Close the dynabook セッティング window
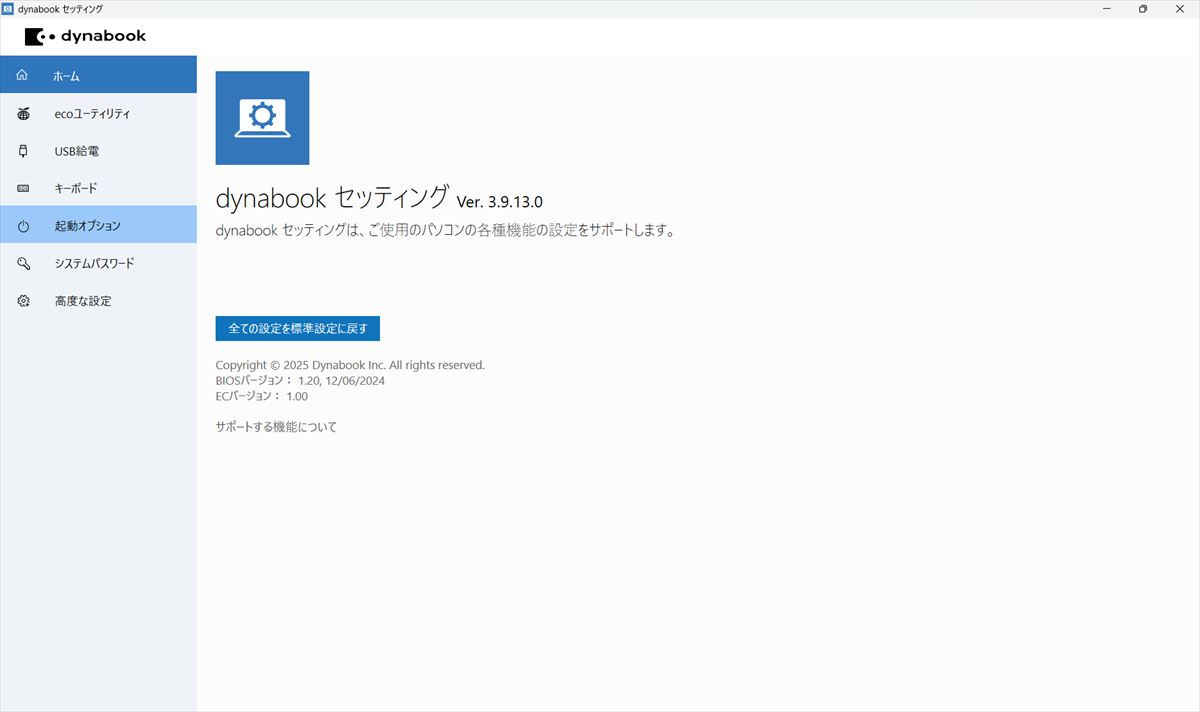 point(1180,8)
